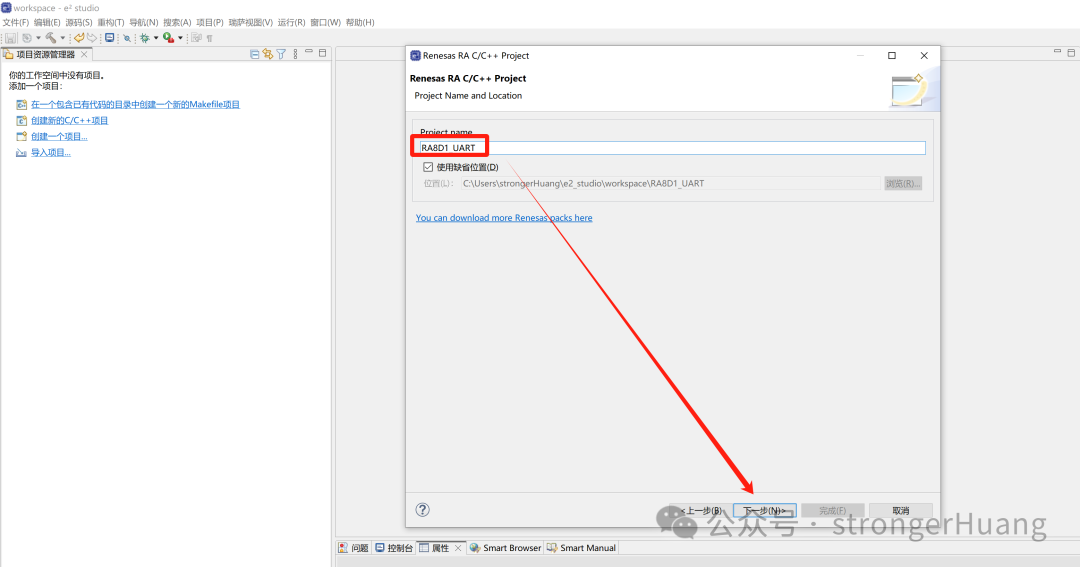Screen dimensions: 1080x567
Task: Click the search tool icon in toolbar
Action: point(127,38)
